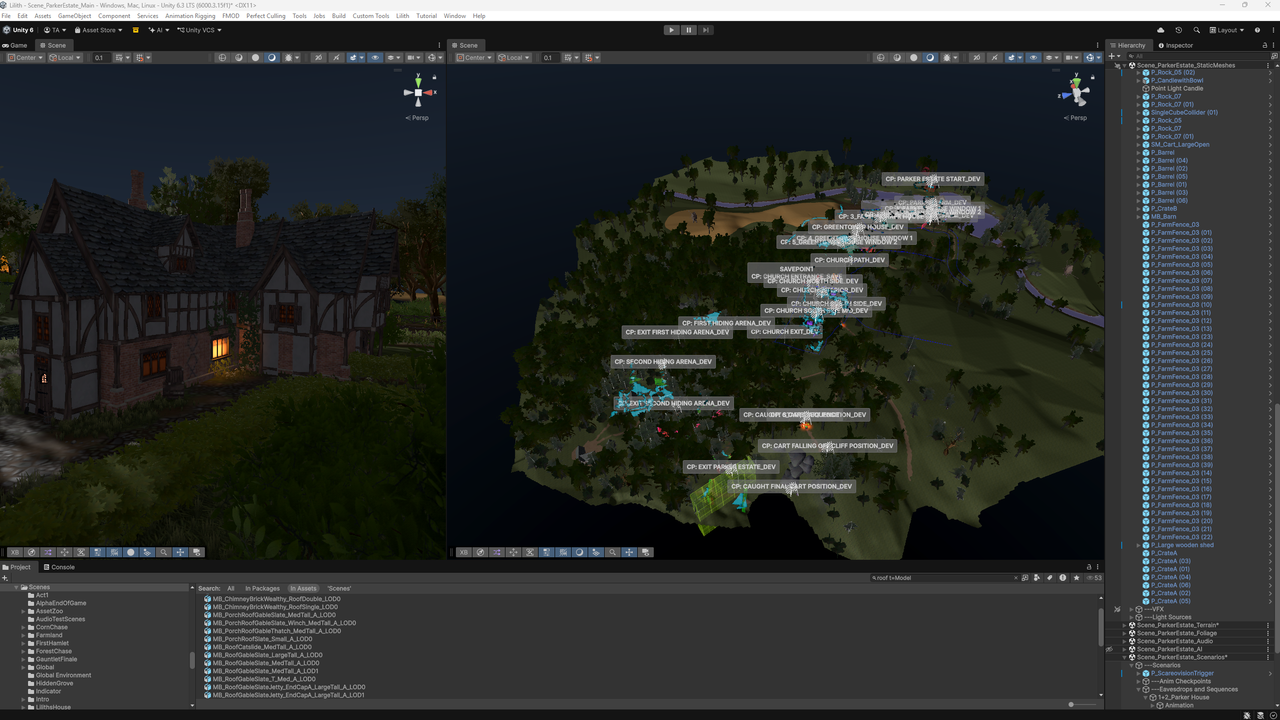Open the Unity VCS dropdown
The height and width of the screenshot is (720, 1280).
[x=198, y=30]
